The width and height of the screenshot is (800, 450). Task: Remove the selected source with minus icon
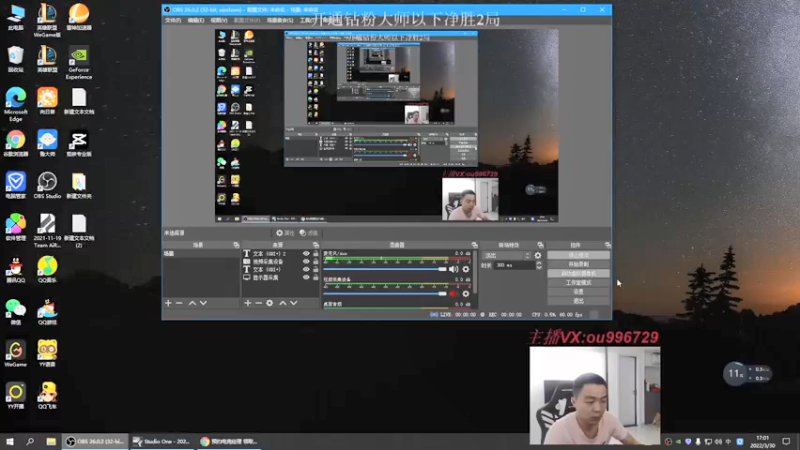(x=259, y=303)
